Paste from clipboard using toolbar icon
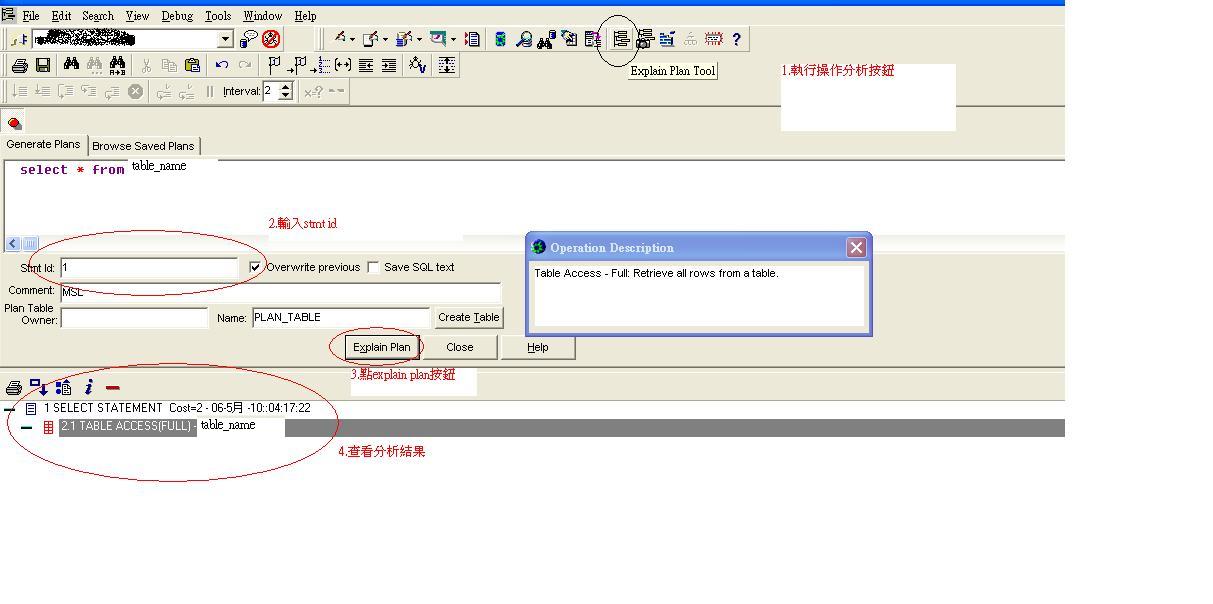1213x604 pixels. [191, 65]
